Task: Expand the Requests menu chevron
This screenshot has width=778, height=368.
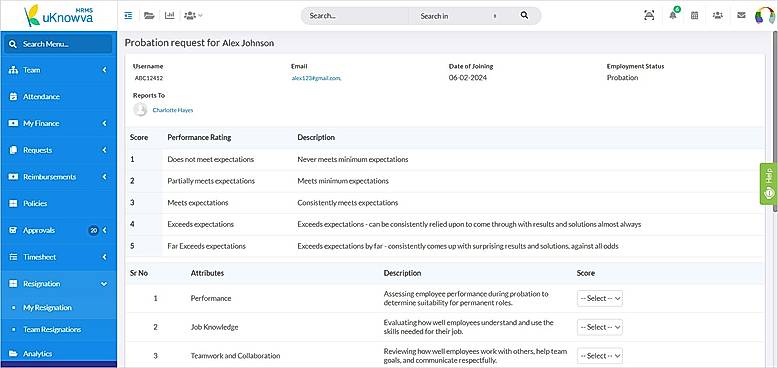Action: [105, 150]
